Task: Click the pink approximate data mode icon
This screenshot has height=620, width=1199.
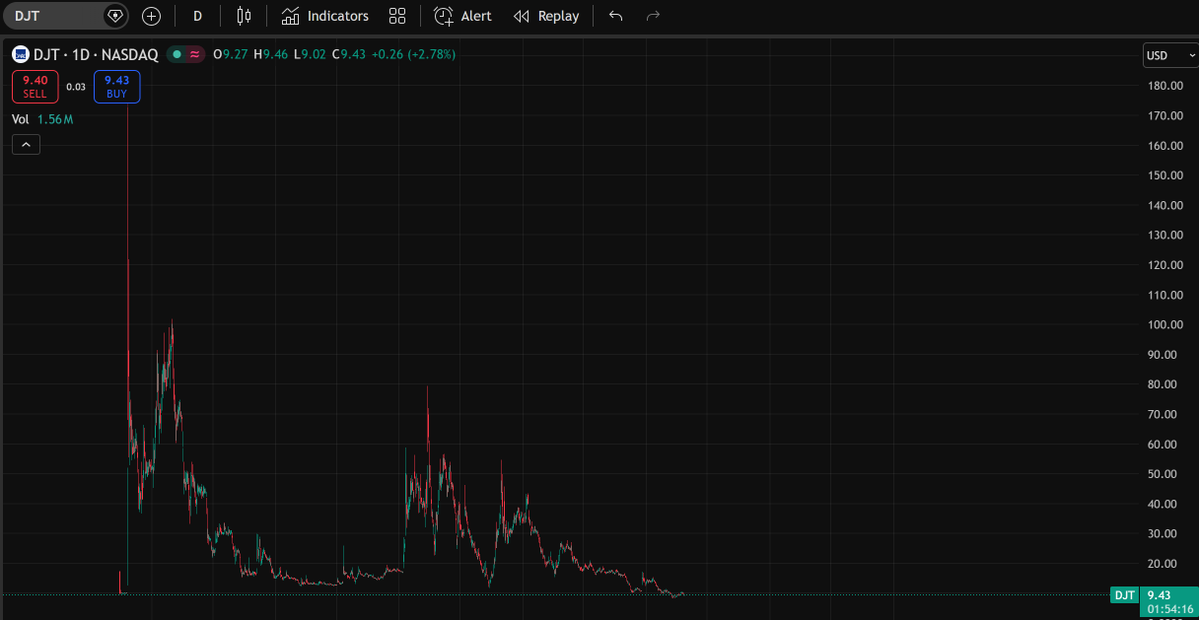Action: 195,54
